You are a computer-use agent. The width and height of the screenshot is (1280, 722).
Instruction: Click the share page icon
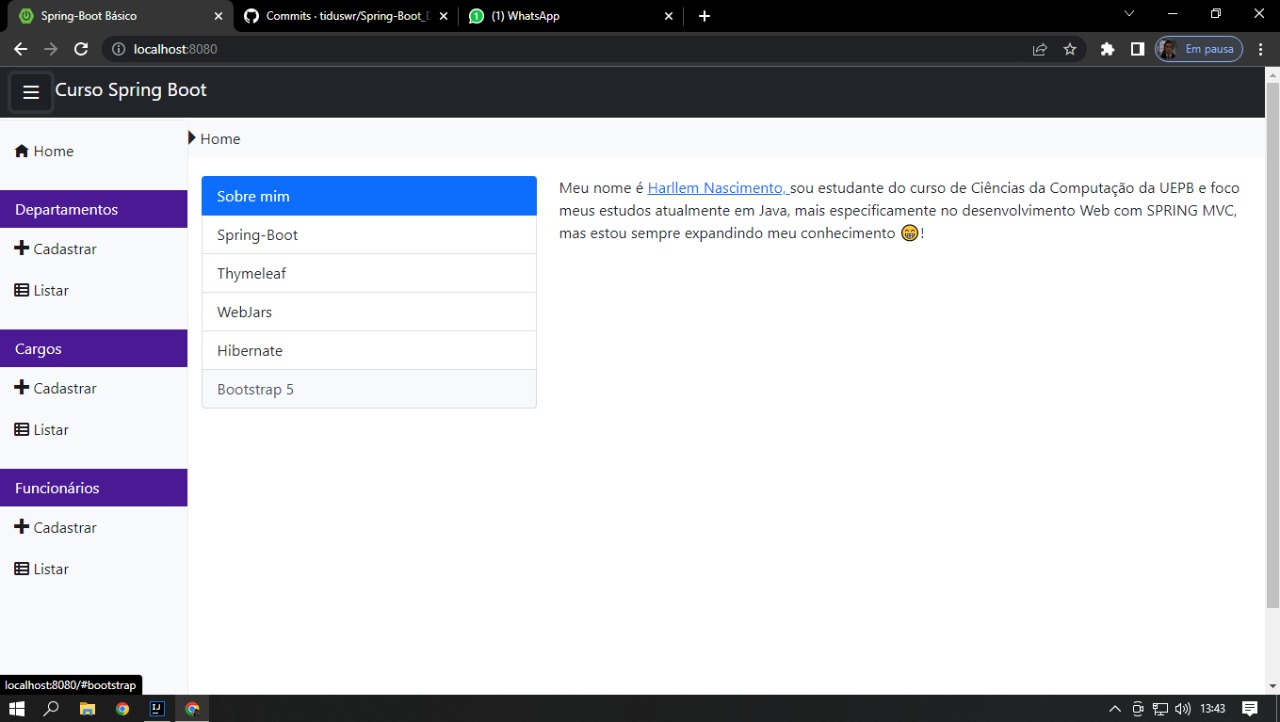(1040, 49)
